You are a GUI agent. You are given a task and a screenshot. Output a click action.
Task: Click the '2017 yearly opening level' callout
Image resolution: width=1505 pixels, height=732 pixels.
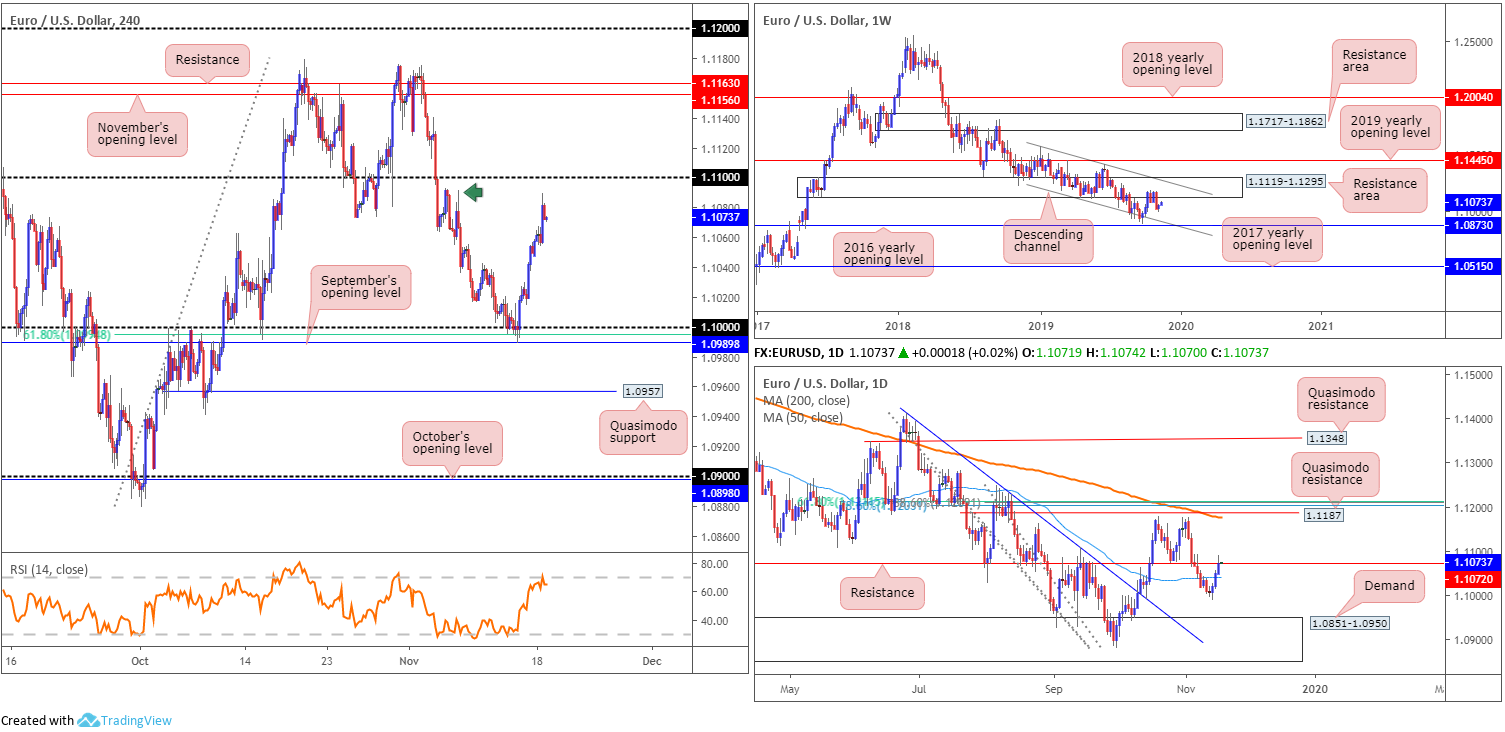click(x=1273, y=239)
